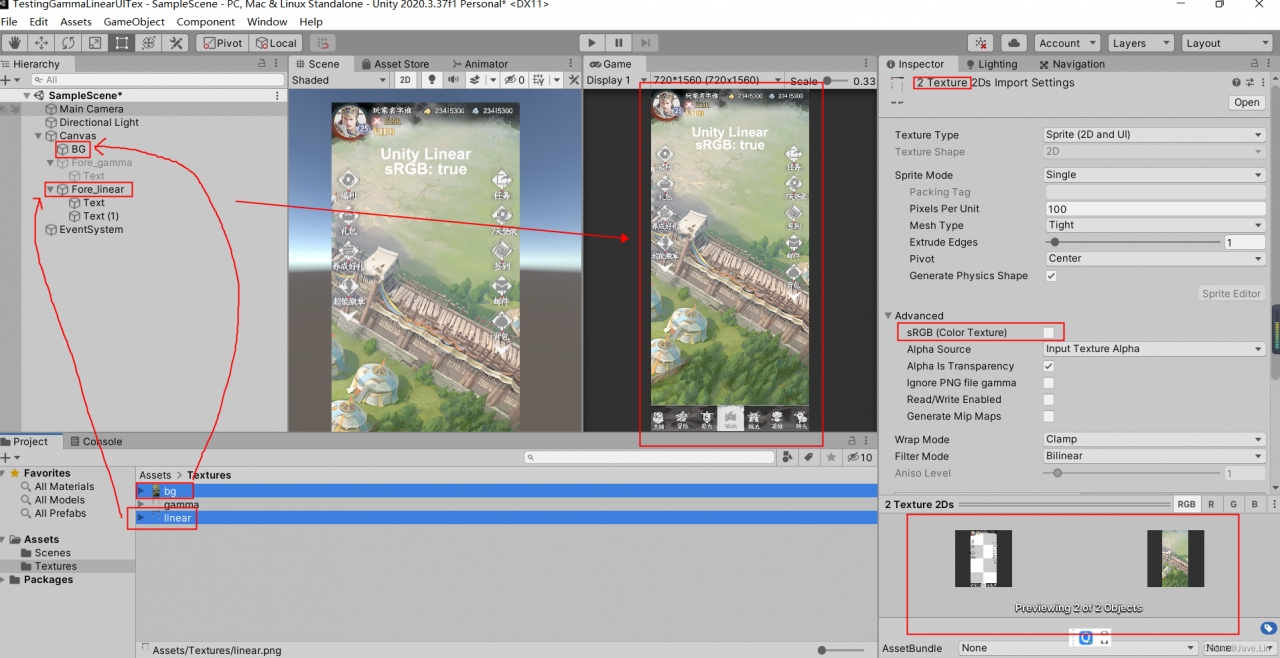Open Texture Type dropdown
The height and width of the screenshot is (658, 1280).
tap(1155, 135)
